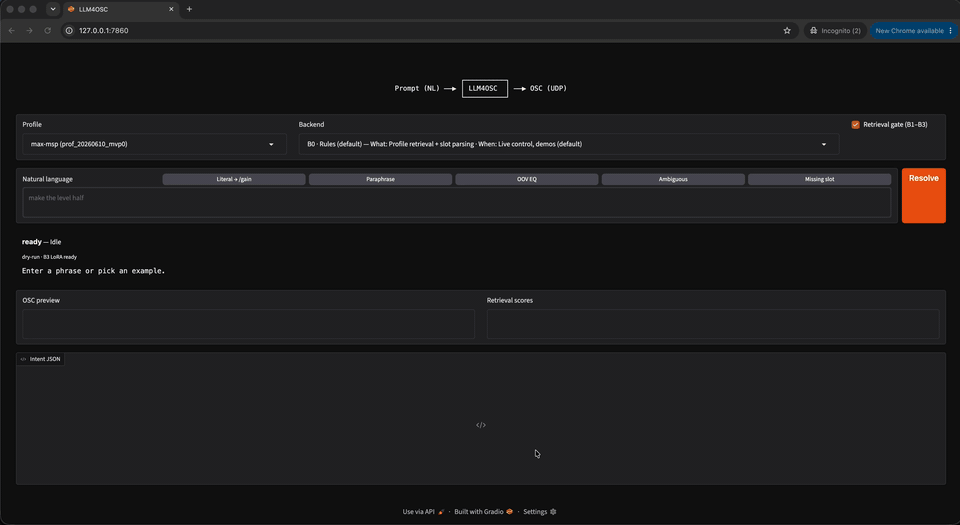
Task: Open the Settings link in footer
Action: (x=539, y=512)
